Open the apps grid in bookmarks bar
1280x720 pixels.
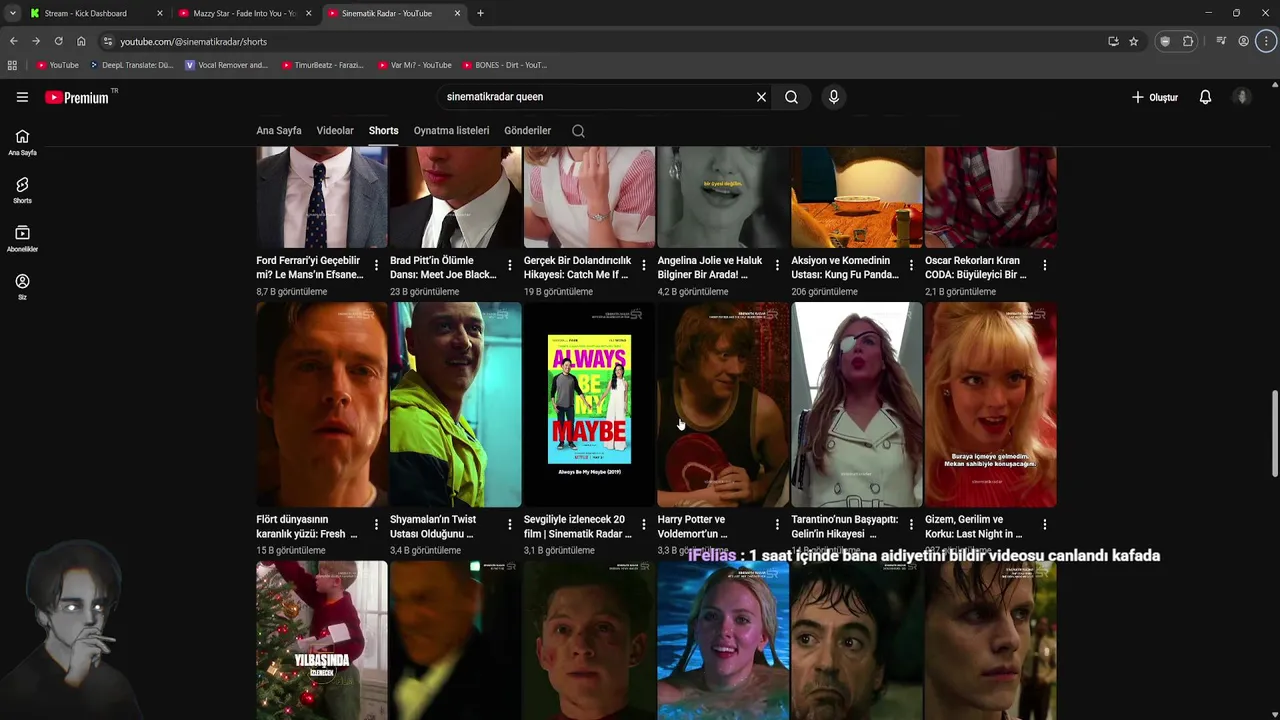click(x=12, y=65)
